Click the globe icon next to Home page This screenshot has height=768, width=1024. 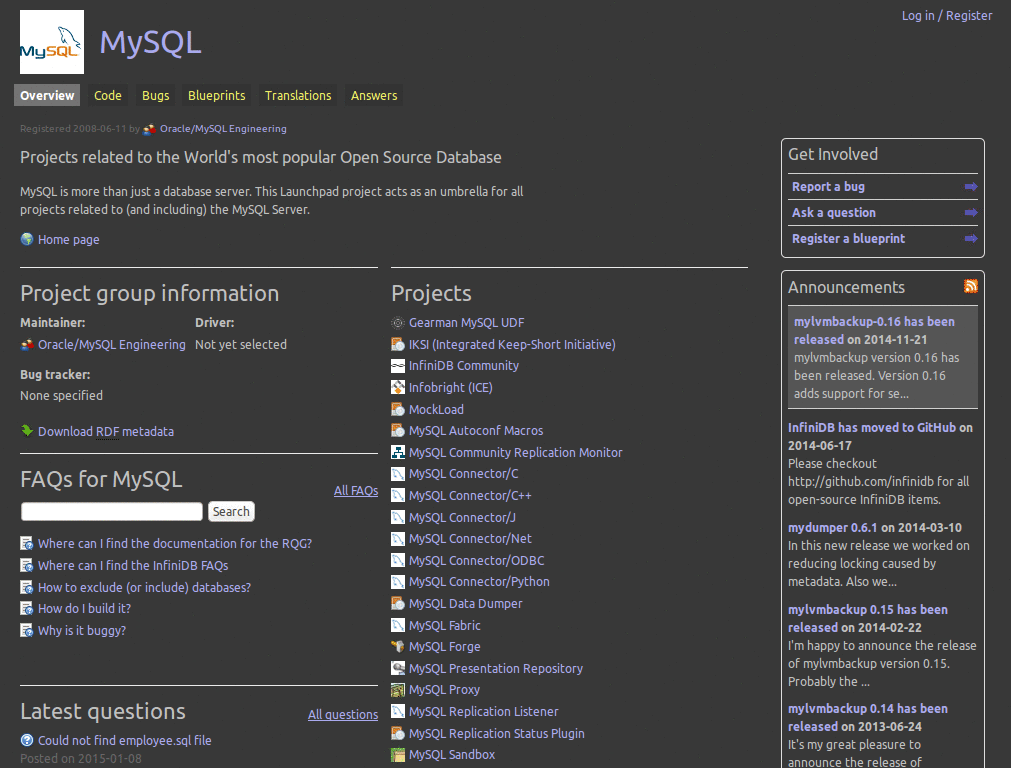point(27,239)
